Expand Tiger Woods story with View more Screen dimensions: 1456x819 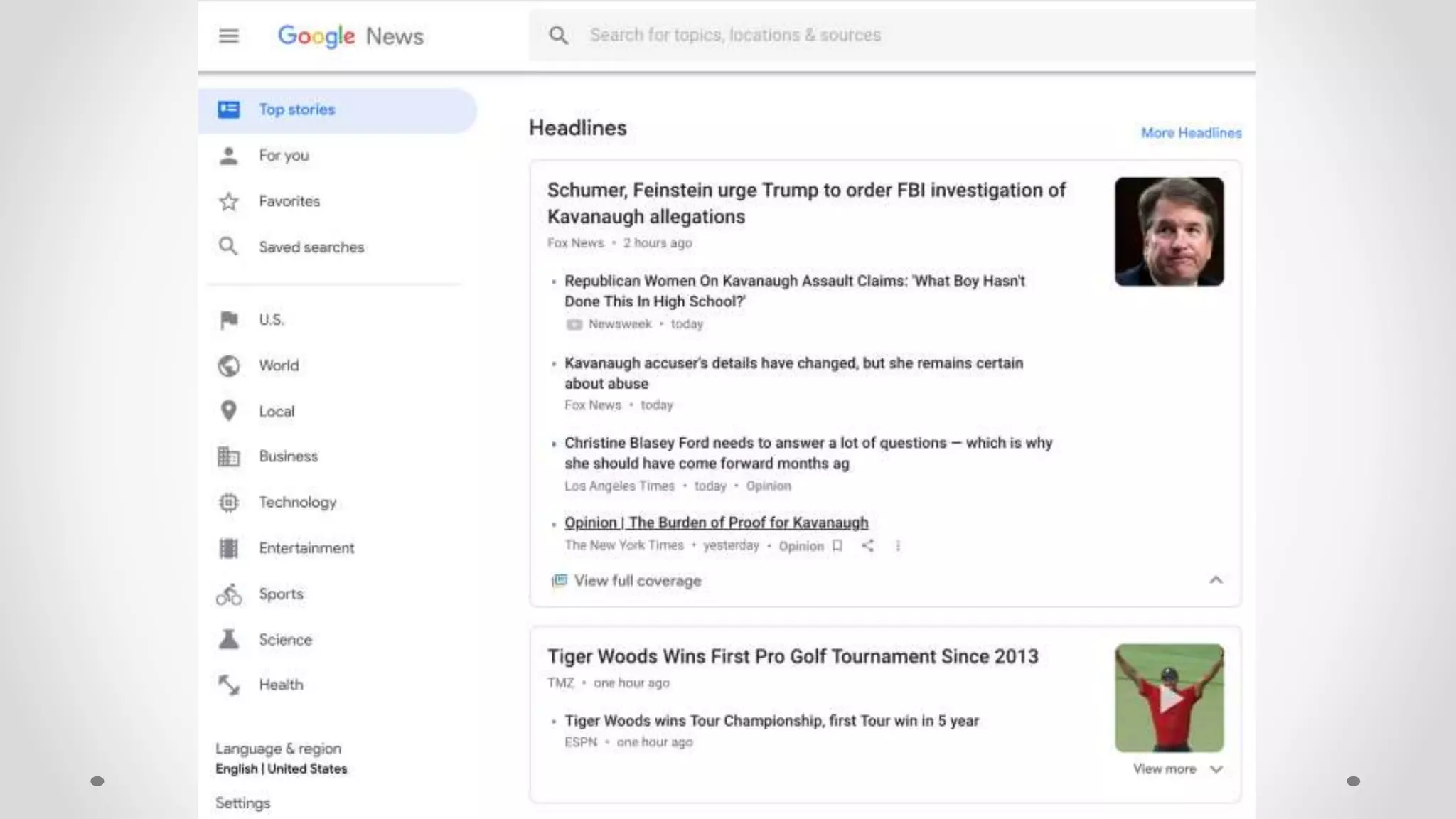tap(1177, 769)
